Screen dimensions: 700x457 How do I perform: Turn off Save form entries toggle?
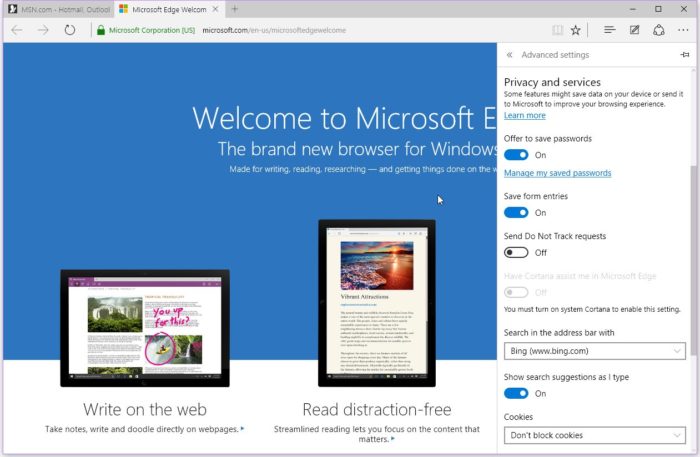click(516, 212)
